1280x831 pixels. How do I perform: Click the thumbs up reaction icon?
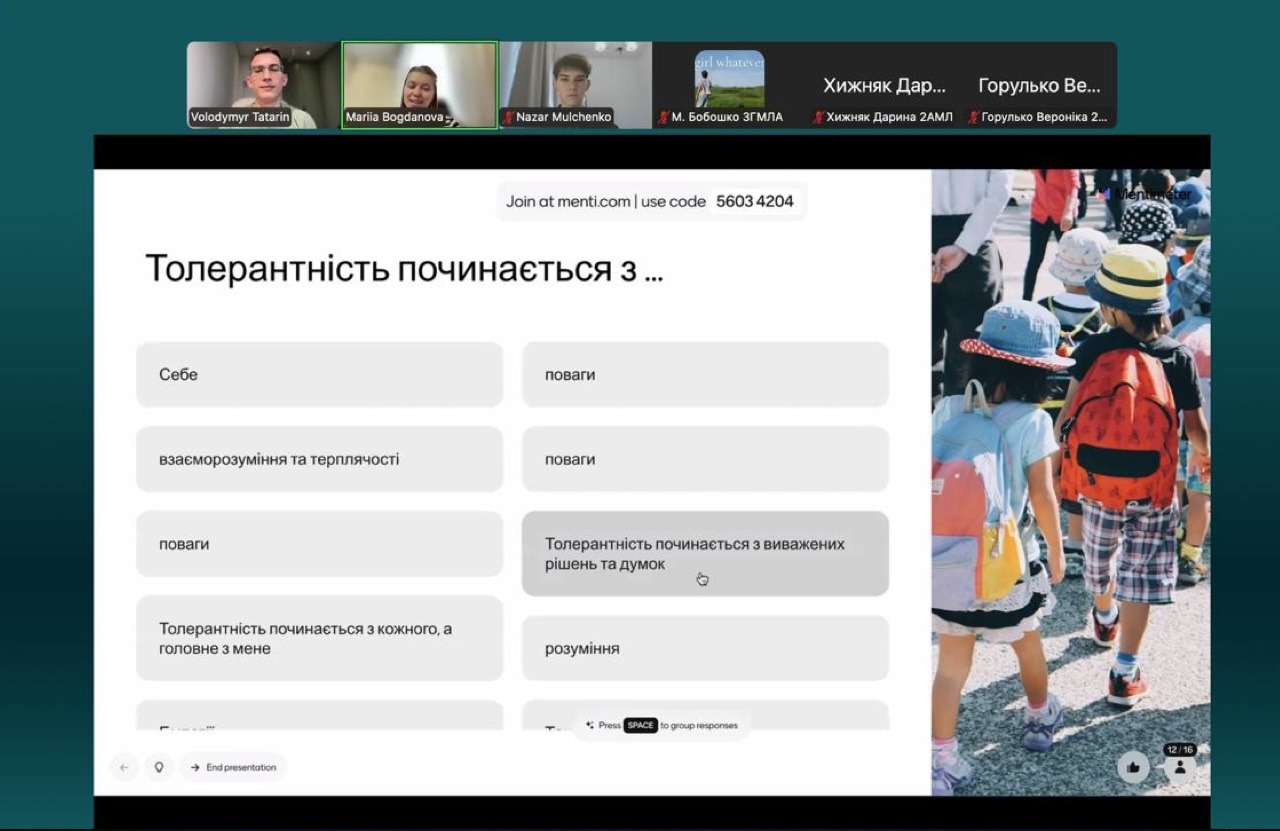pos(1133,767)
